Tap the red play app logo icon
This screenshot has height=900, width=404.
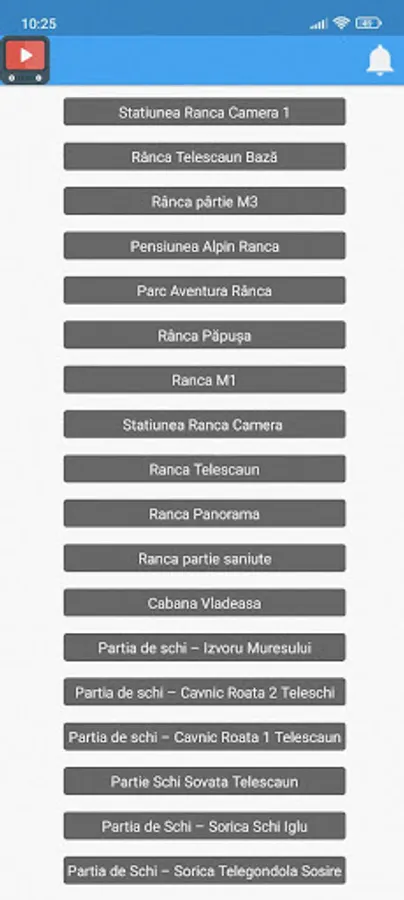click(25, 60)
